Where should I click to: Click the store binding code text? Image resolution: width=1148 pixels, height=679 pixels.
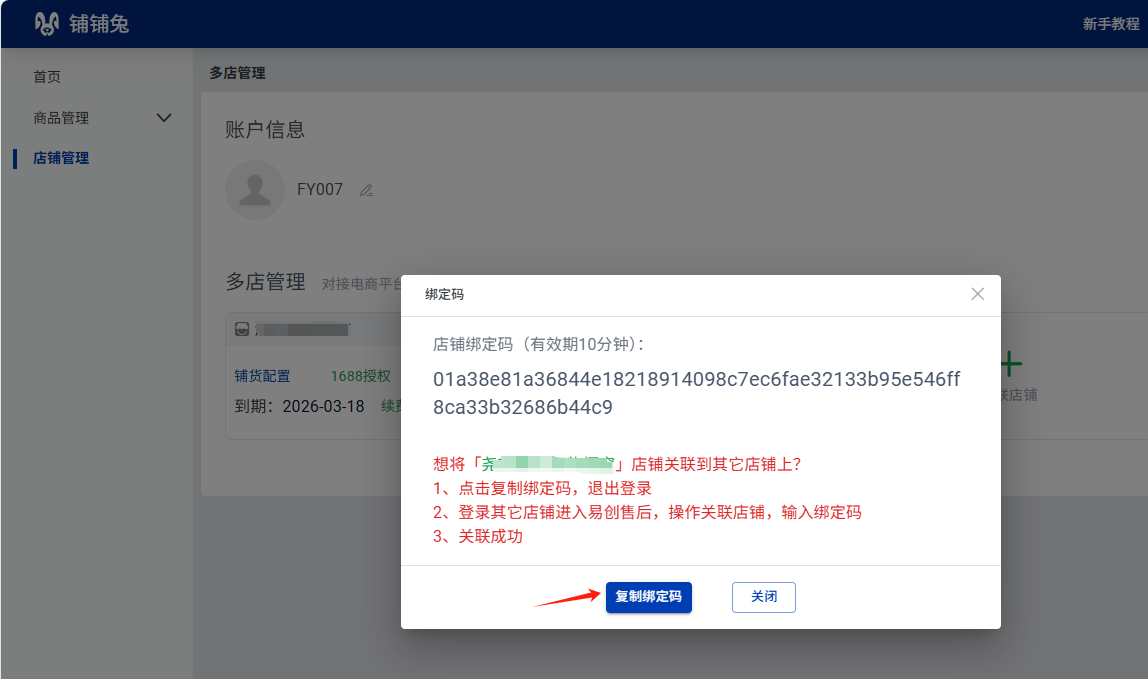point(696,393)
